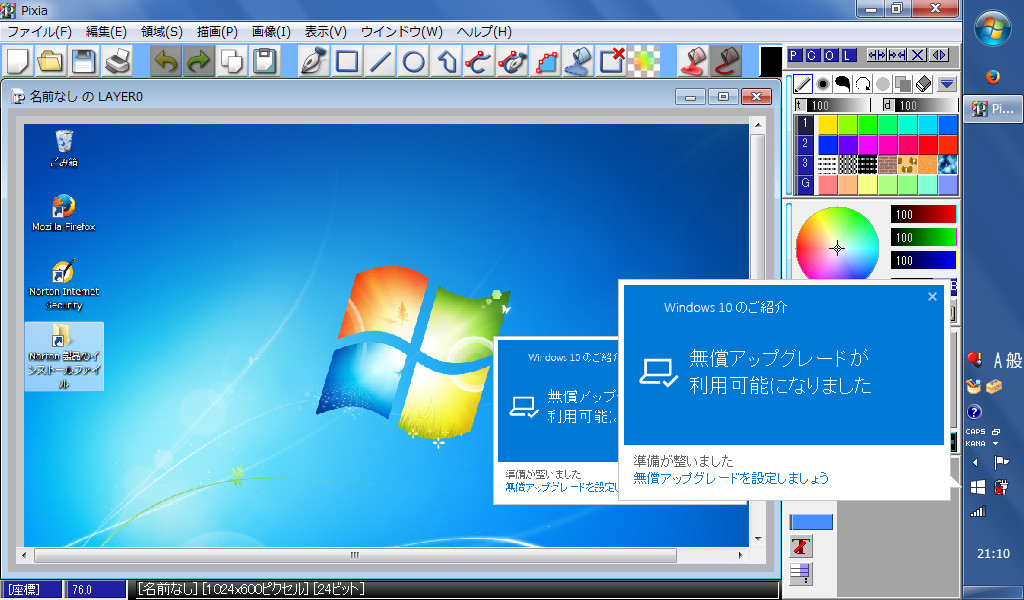Open the 領域(S) menu
This screenshot has height=600, width=1024.
tap(161, 31)
